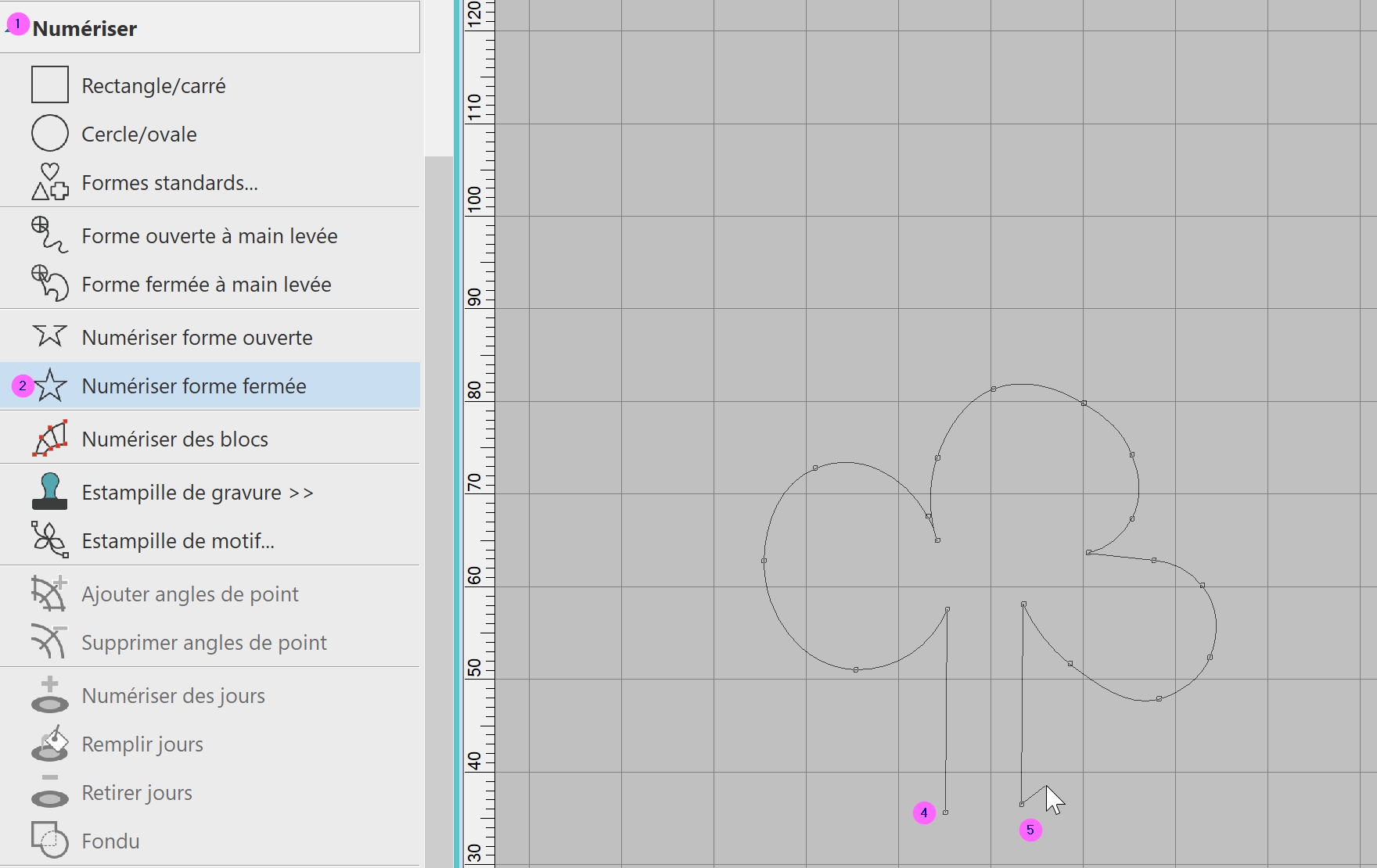Click Supprimer angles de point label
Screen dimensions: 1377x868
tap(203, 643)
